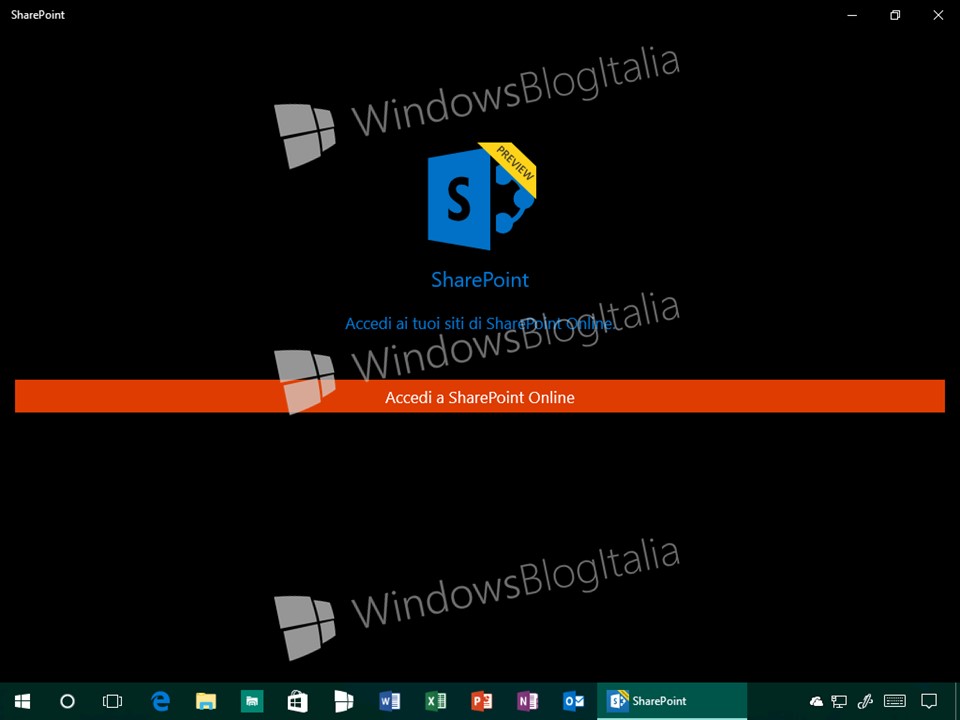Viewport: 960px width, 720px height.
Task: Click the SharePoint Preview logo
Action: point(482,196)
